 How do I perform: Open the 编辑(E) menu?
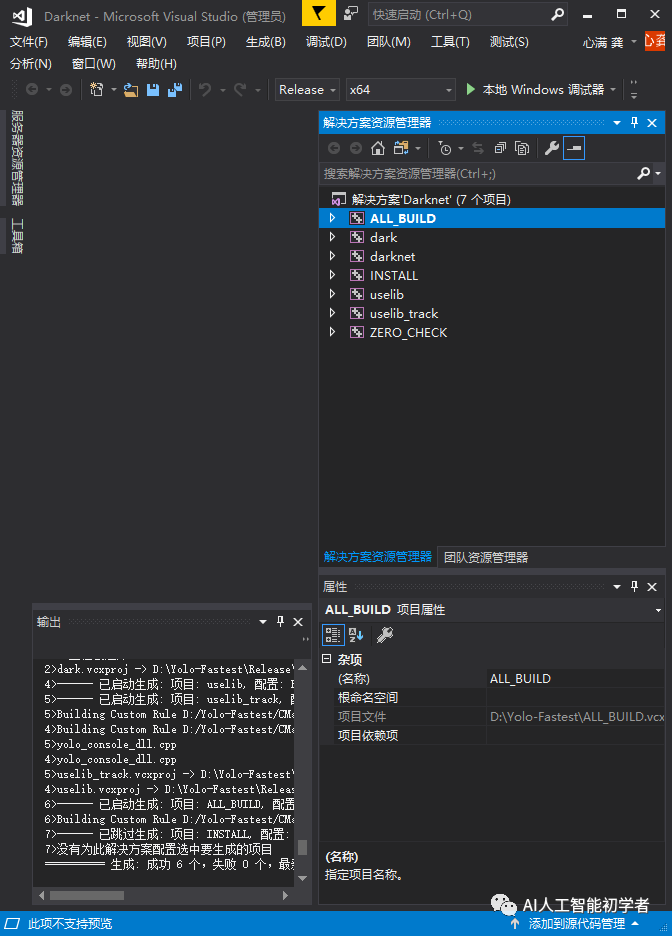[87, 42]
